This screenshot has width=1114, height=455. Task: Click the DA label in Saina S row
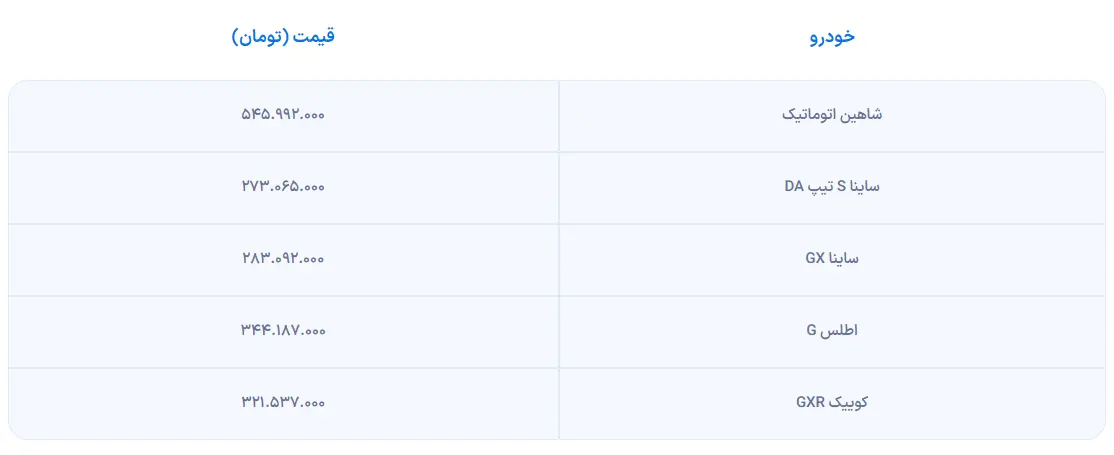pos(794,187)
